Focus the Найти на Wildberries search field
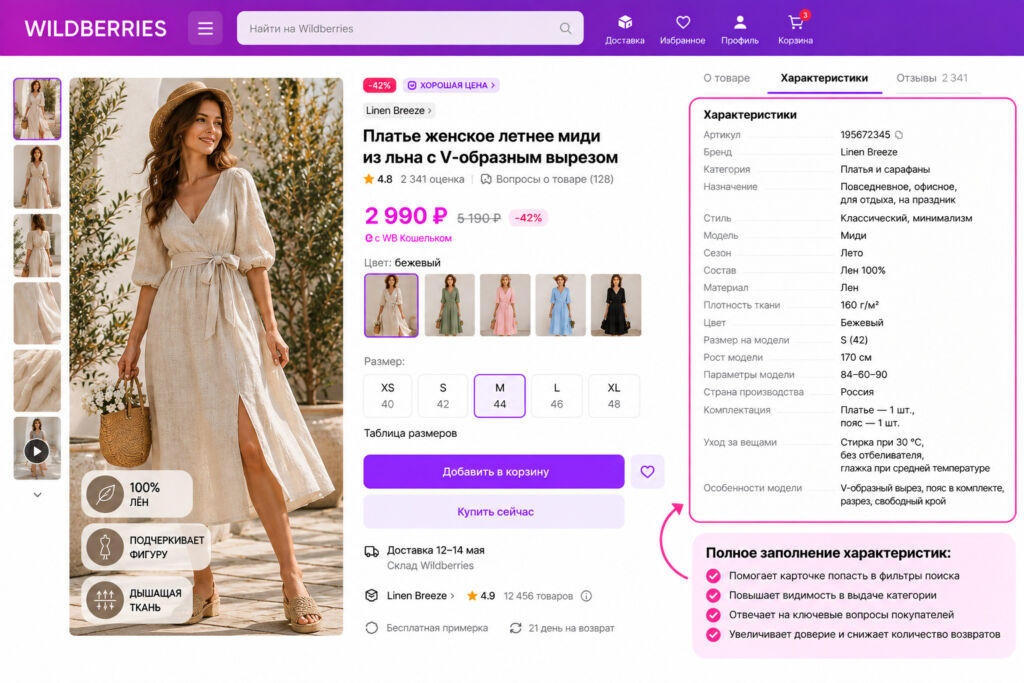The width and height of the screenshot is (1024, 683). [x=410, y=28]
